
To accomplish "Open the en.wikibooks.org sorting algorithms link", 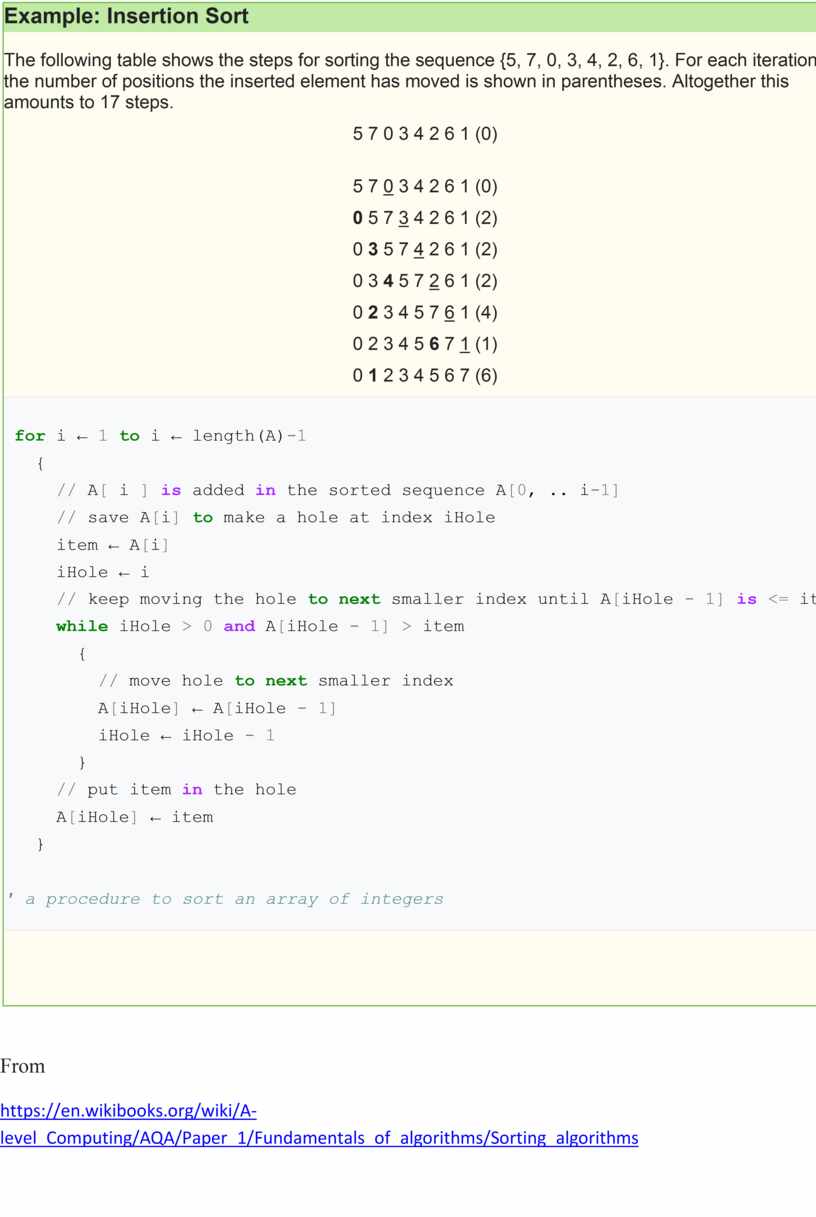I will (319, 1125).
